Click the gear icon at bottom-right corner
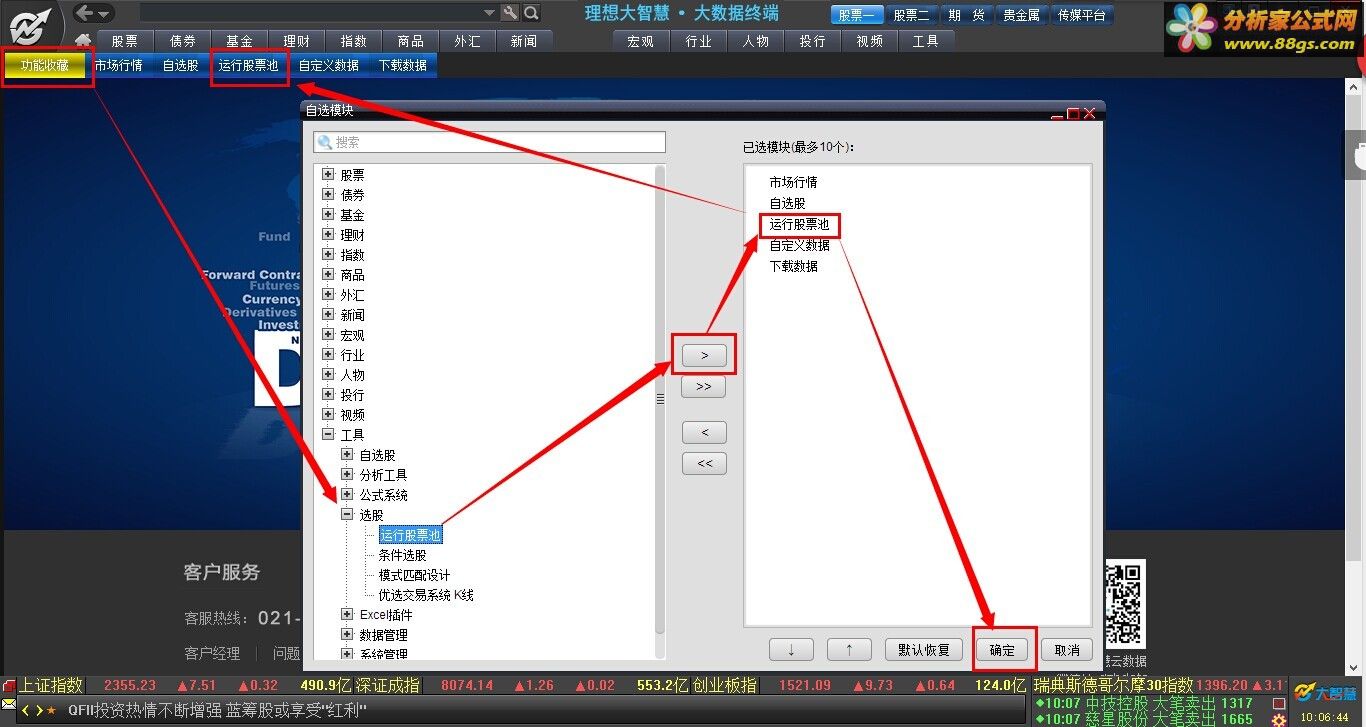 pyautogui.click(x=1278, y=719)
